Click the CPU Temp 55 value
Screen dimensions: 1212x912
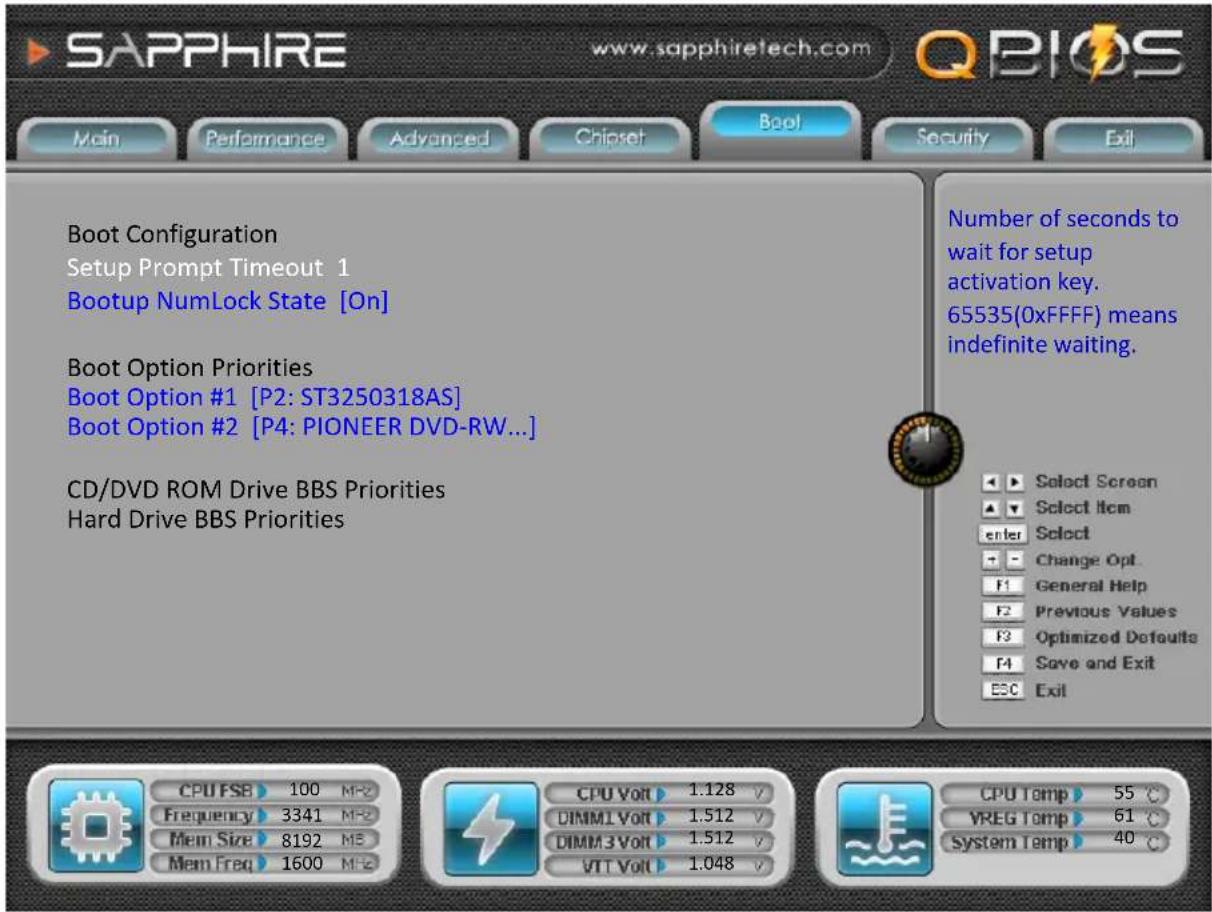pyautogui.click(x=1124, y=793)
